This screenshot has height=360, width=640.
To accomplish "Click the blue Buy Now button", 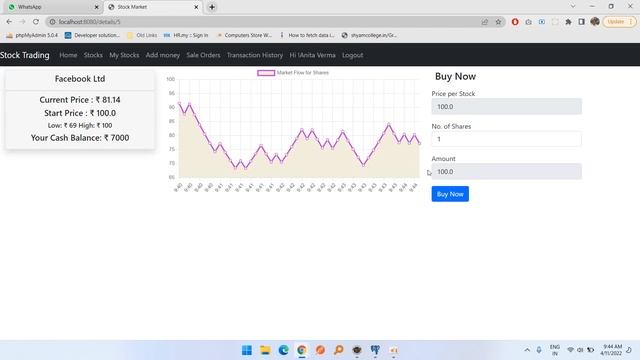I will pos(450,194).
